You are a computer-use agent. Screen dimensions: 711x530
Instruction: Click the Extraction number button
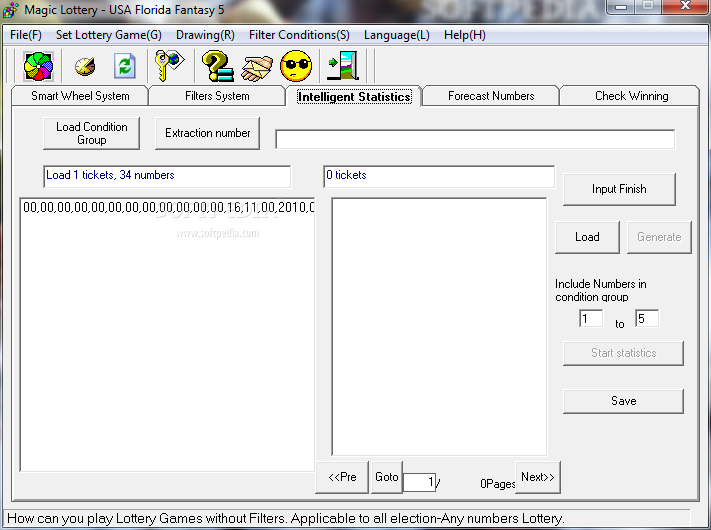pos(208,133)
